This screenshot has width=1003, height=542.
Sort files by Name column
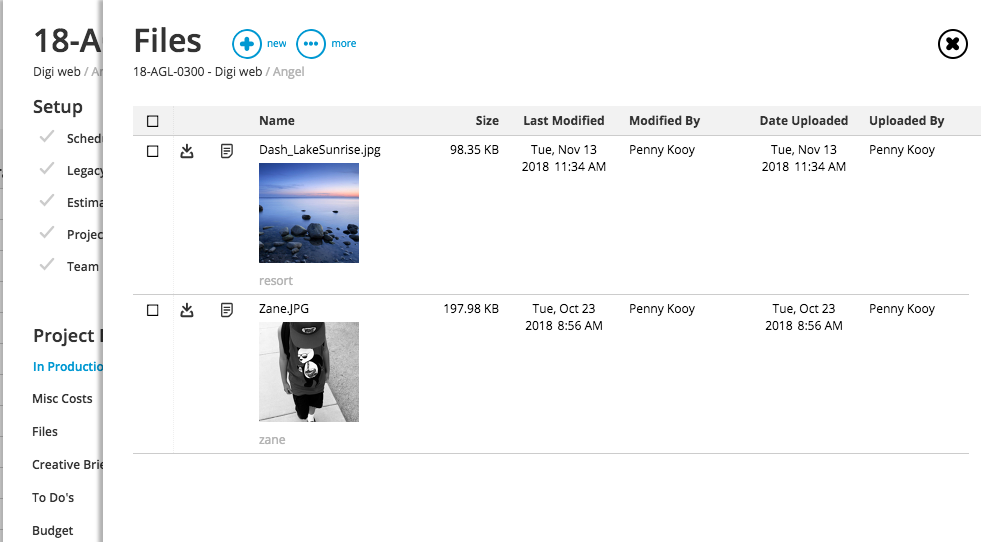pyautogui.click(x=276, y=121)
